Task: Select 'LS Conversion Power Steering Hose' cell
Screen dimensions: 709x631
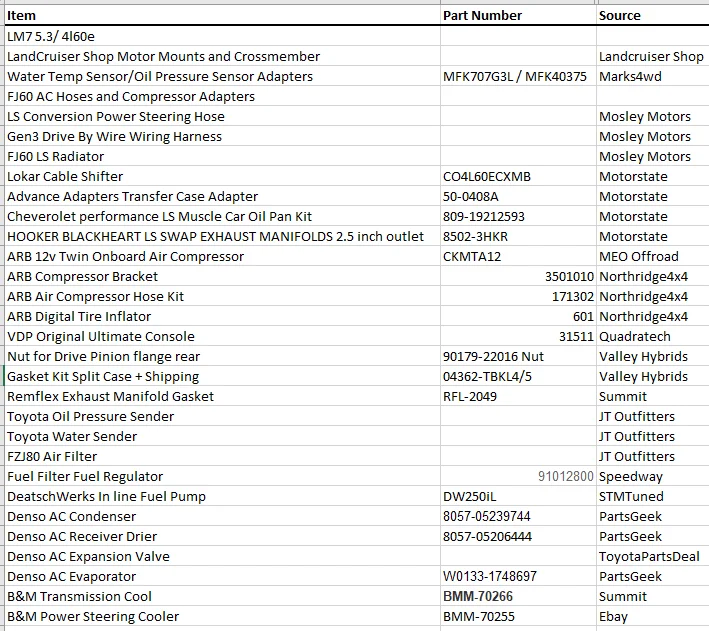Action: coord(222,116)
